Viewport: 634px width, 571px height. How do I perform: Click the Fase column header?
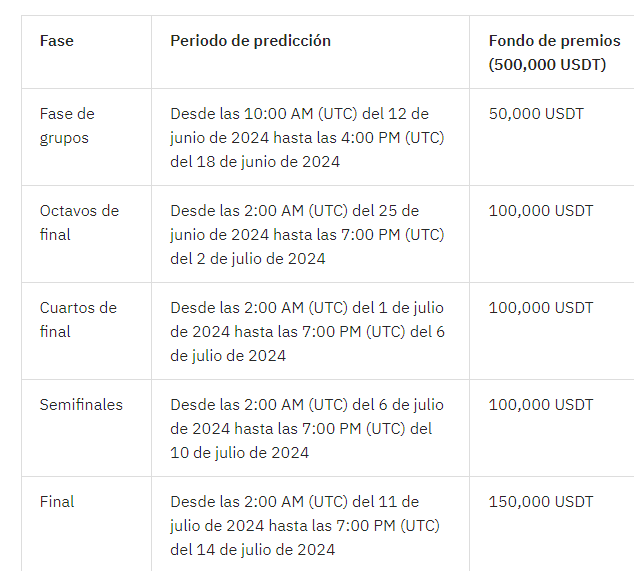click(x=57, y=41)
